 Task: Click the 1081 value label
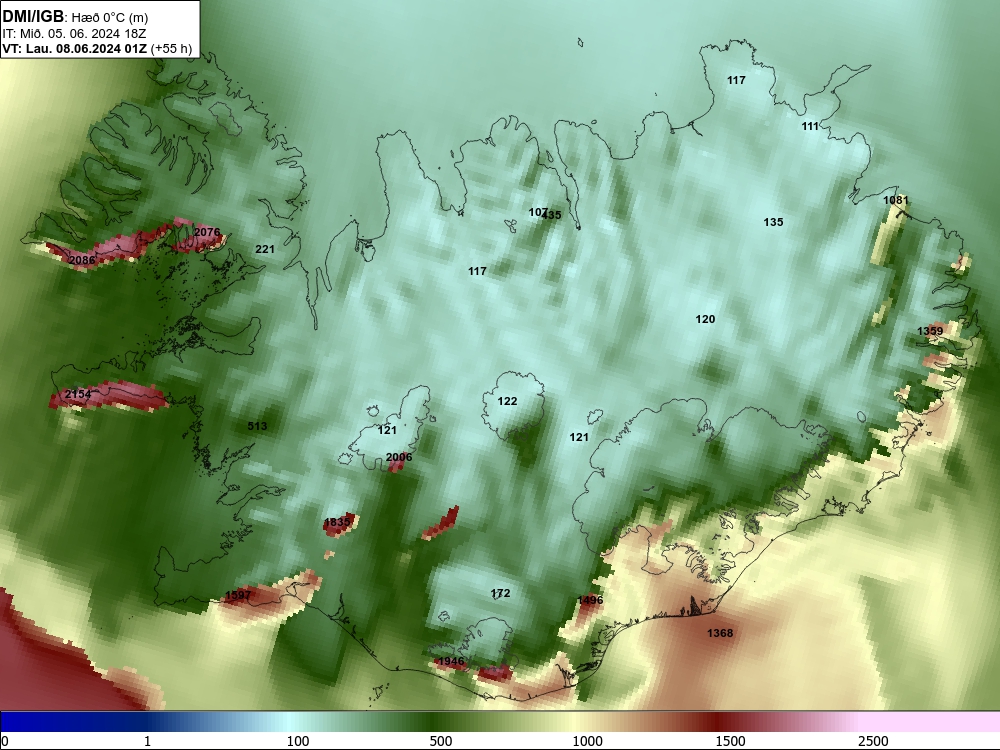pyautogui.click(x=895, y=200)
